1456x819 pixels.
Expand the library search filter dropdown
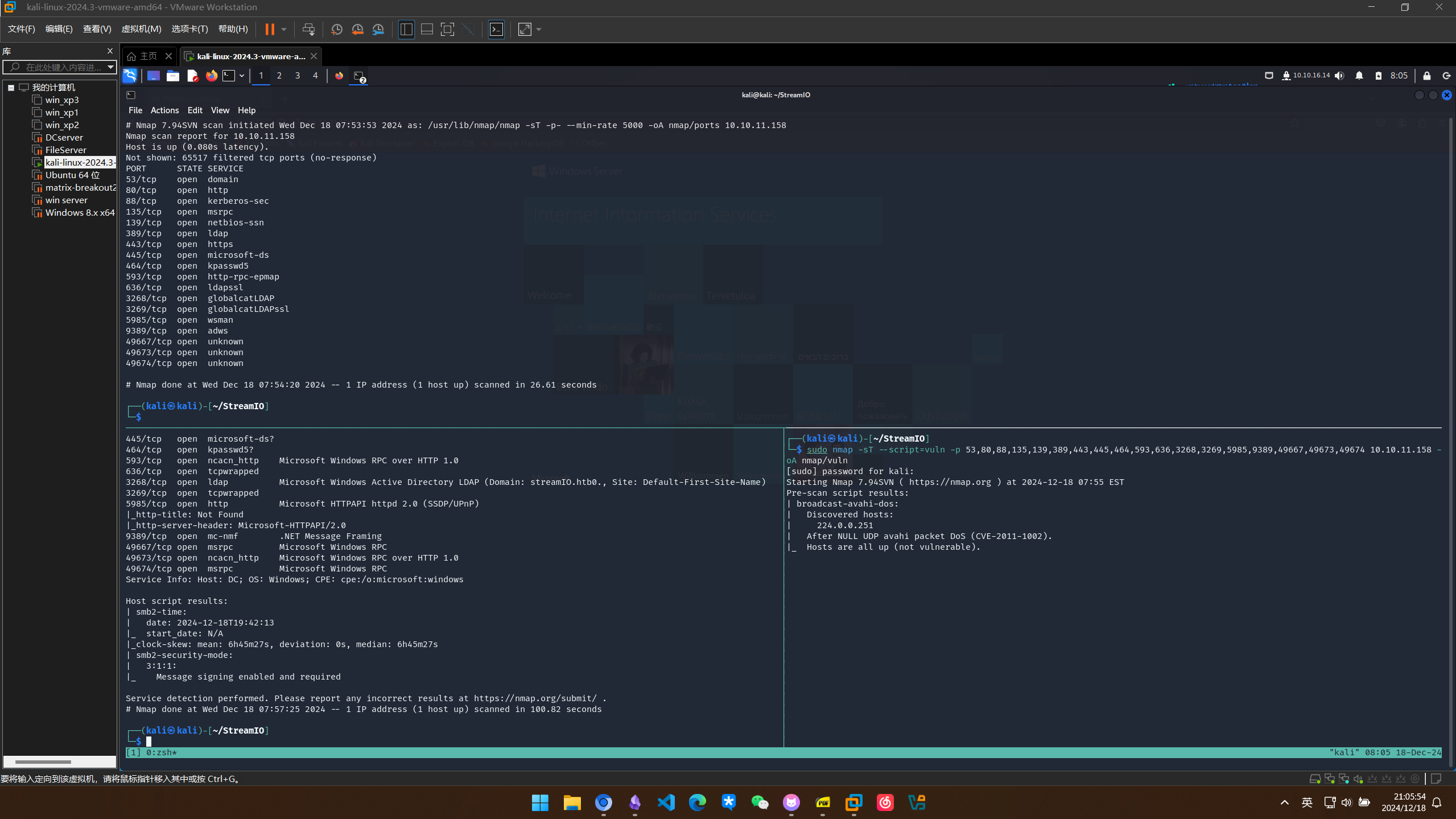110,67
